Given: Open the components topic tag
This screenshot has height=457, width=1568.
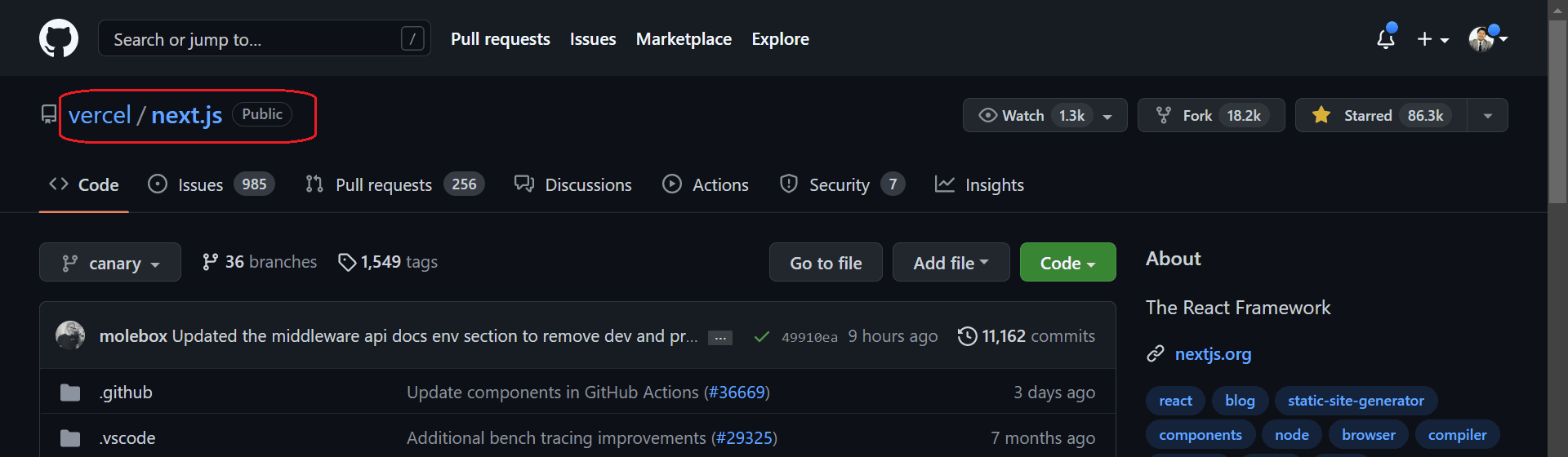Looking at the screenshot, I should coord(1200,435).
